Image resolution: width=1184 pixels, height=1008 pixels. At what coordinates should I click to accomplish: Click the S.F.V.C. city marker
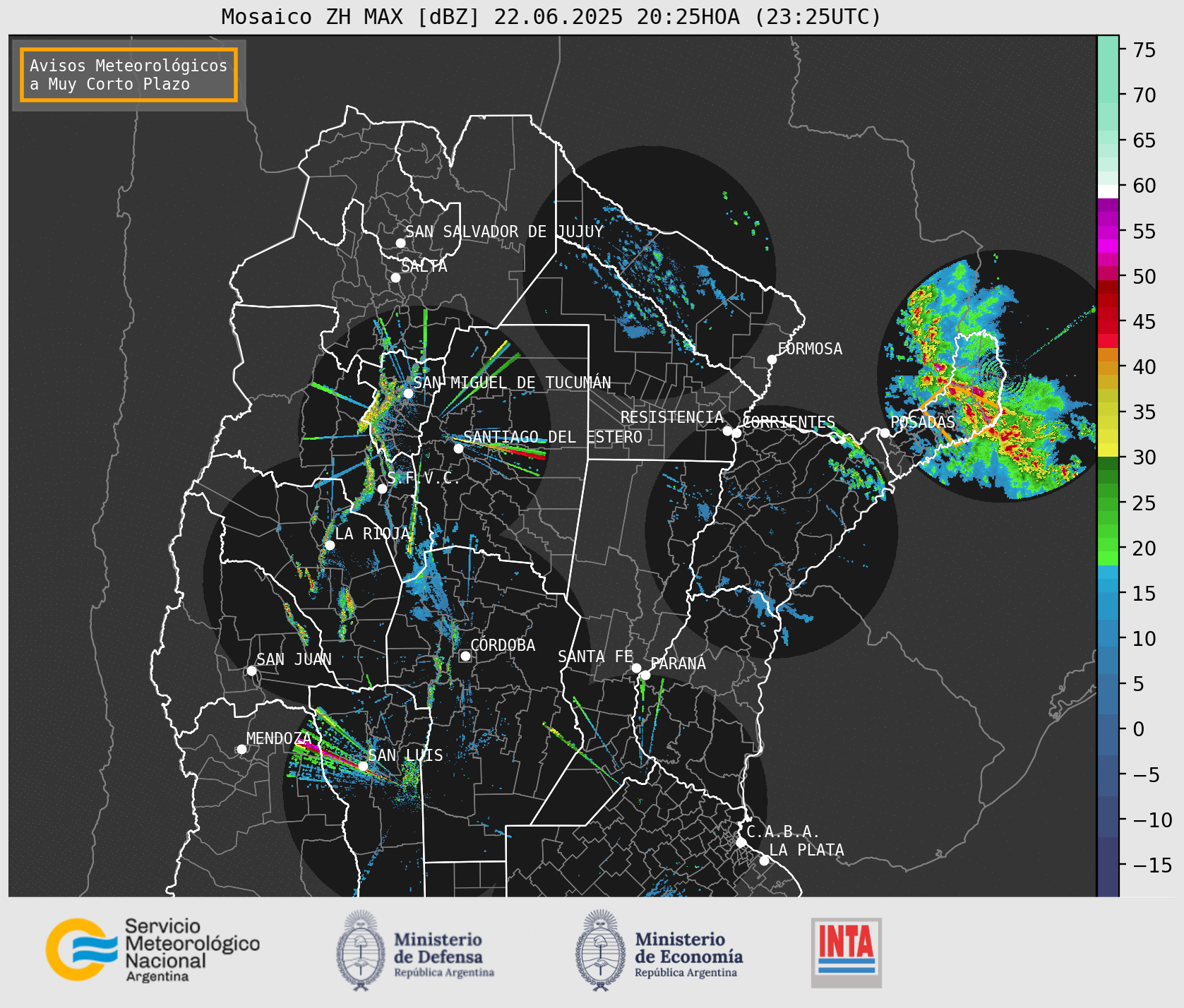coord(382,488)
